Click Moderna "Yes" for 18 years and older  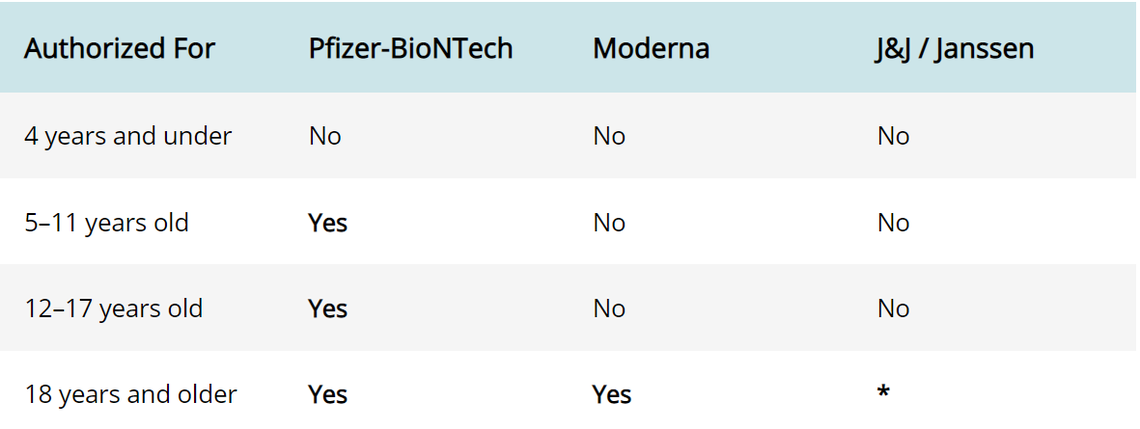pyautogui.click(x=612, y=394)
